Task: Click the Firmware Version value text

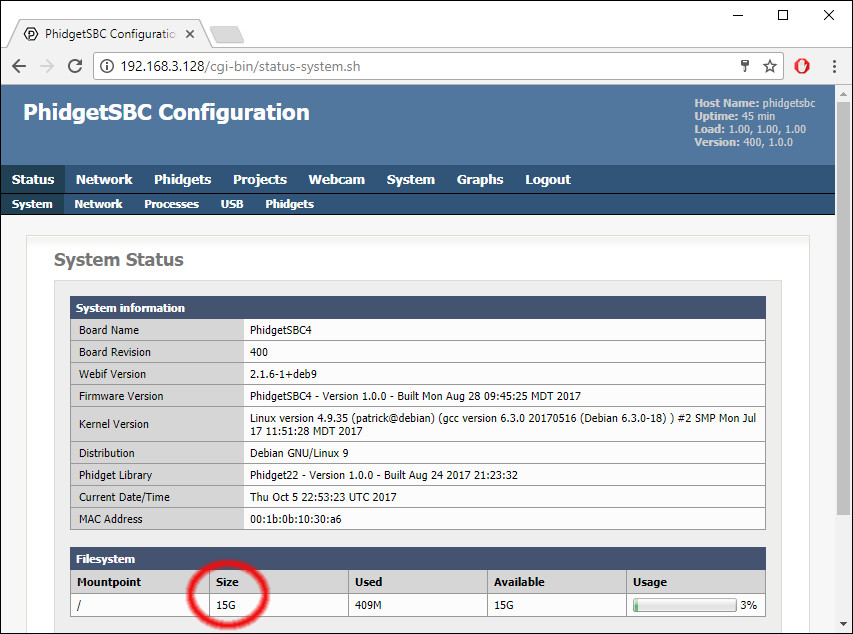Action: [415, 396]
